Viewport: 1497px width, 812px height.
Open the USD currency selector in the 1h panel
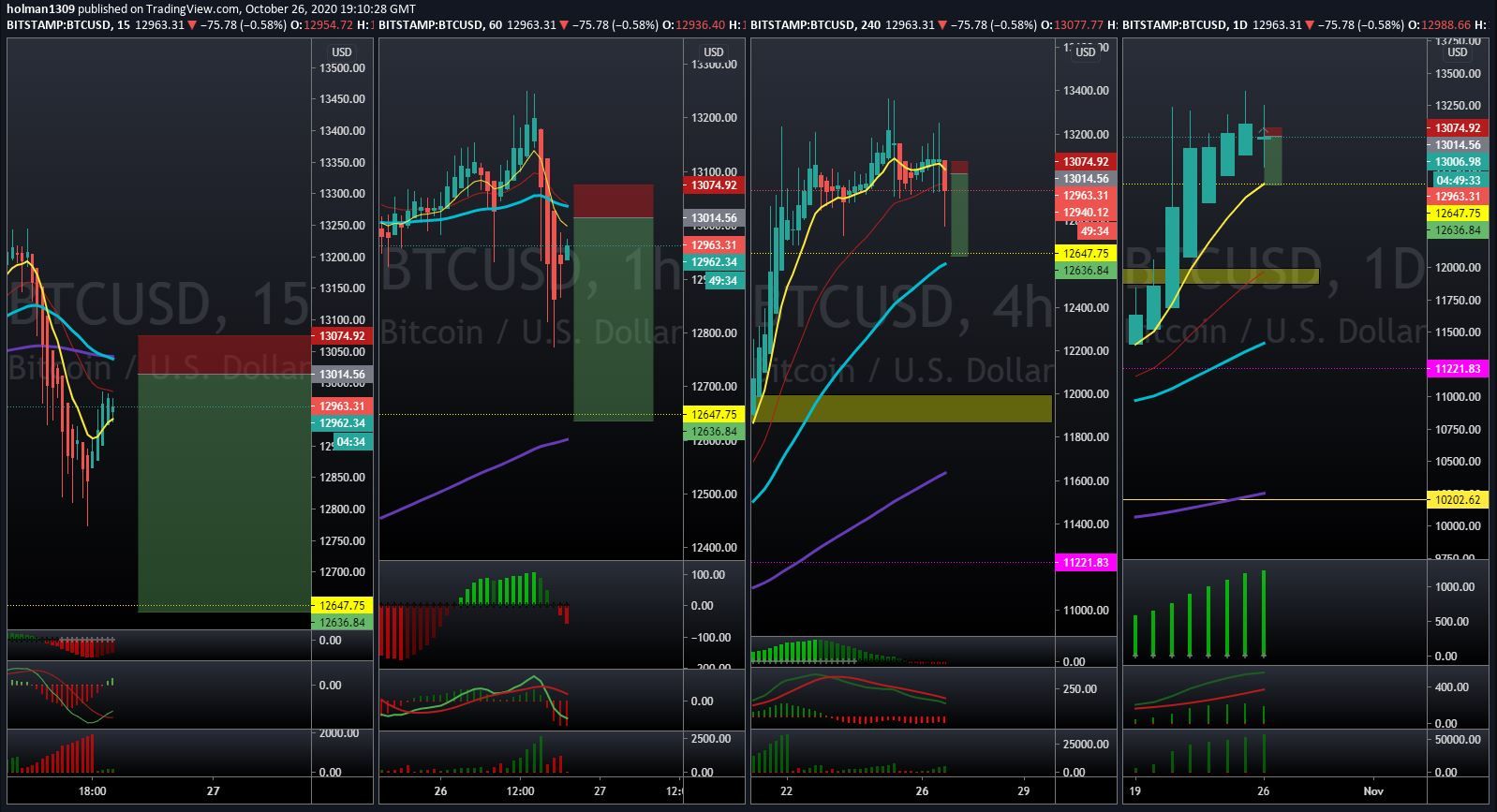(714, 52)
